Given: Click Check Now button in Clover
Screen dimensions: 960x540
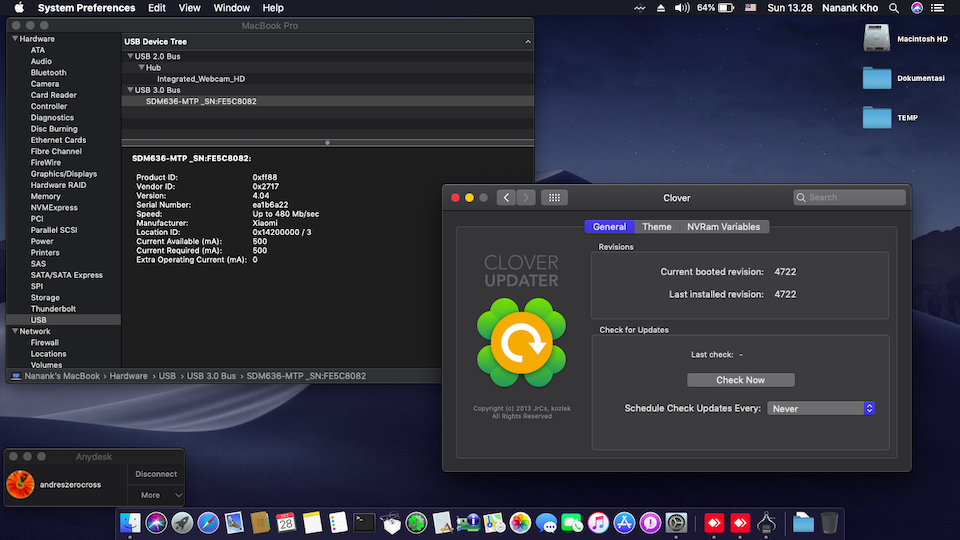Looking at the screenshot, I should pos(740,380).
